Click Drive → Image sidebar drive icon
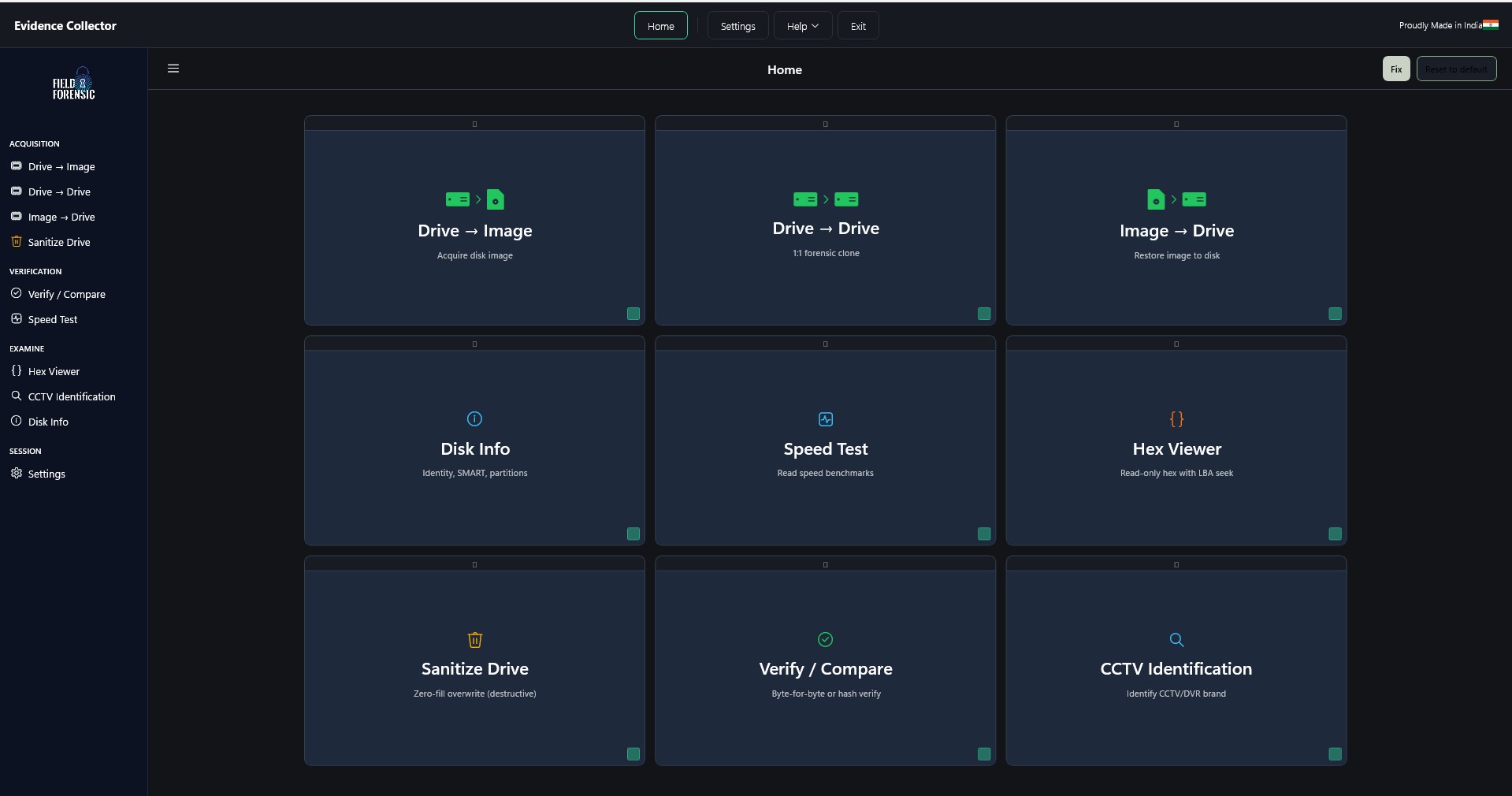The width and height of the screenshot is (1512, 796). (17, 166)
